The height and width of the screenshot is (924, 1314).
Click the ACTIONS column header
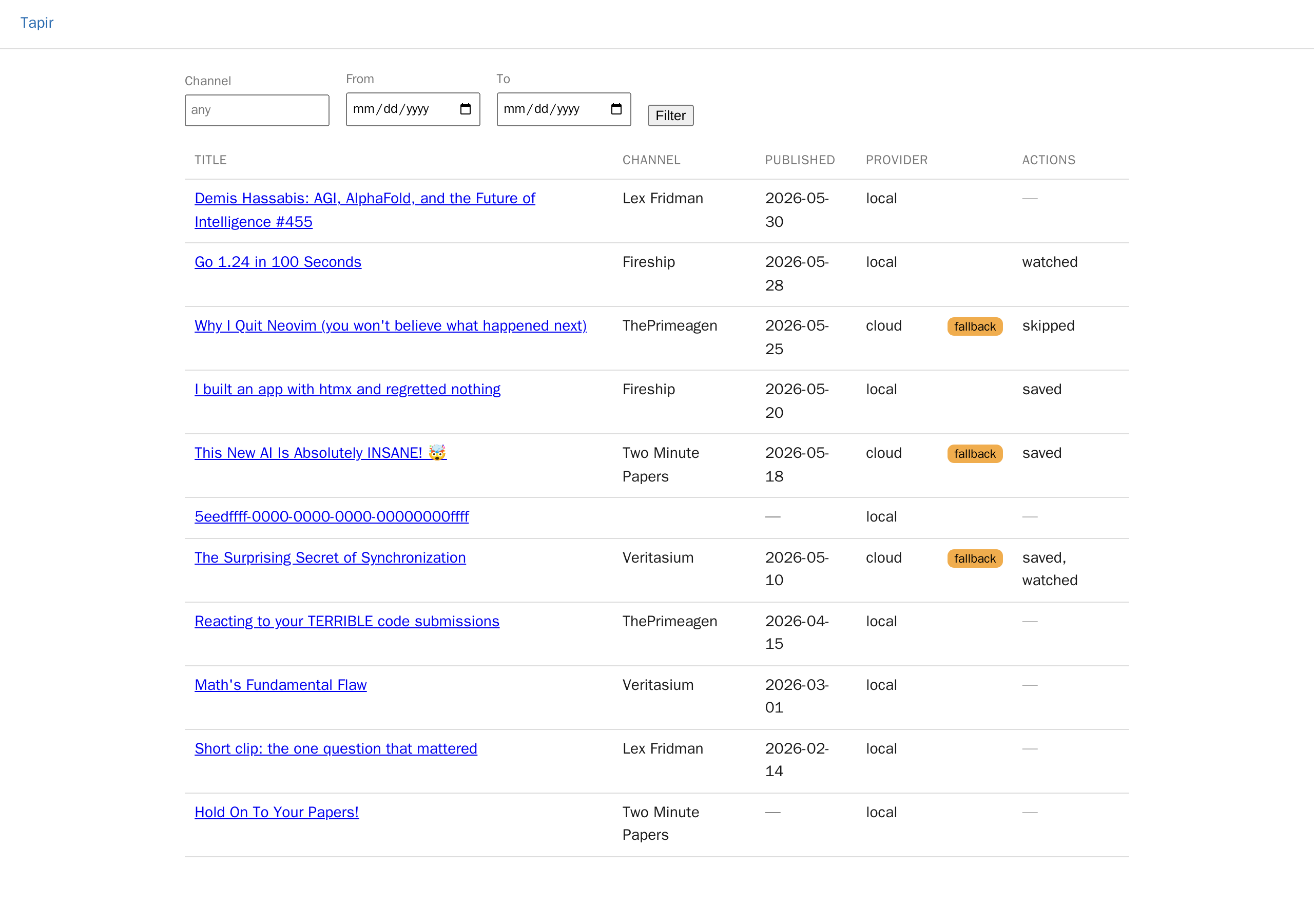coord(1049,160)
